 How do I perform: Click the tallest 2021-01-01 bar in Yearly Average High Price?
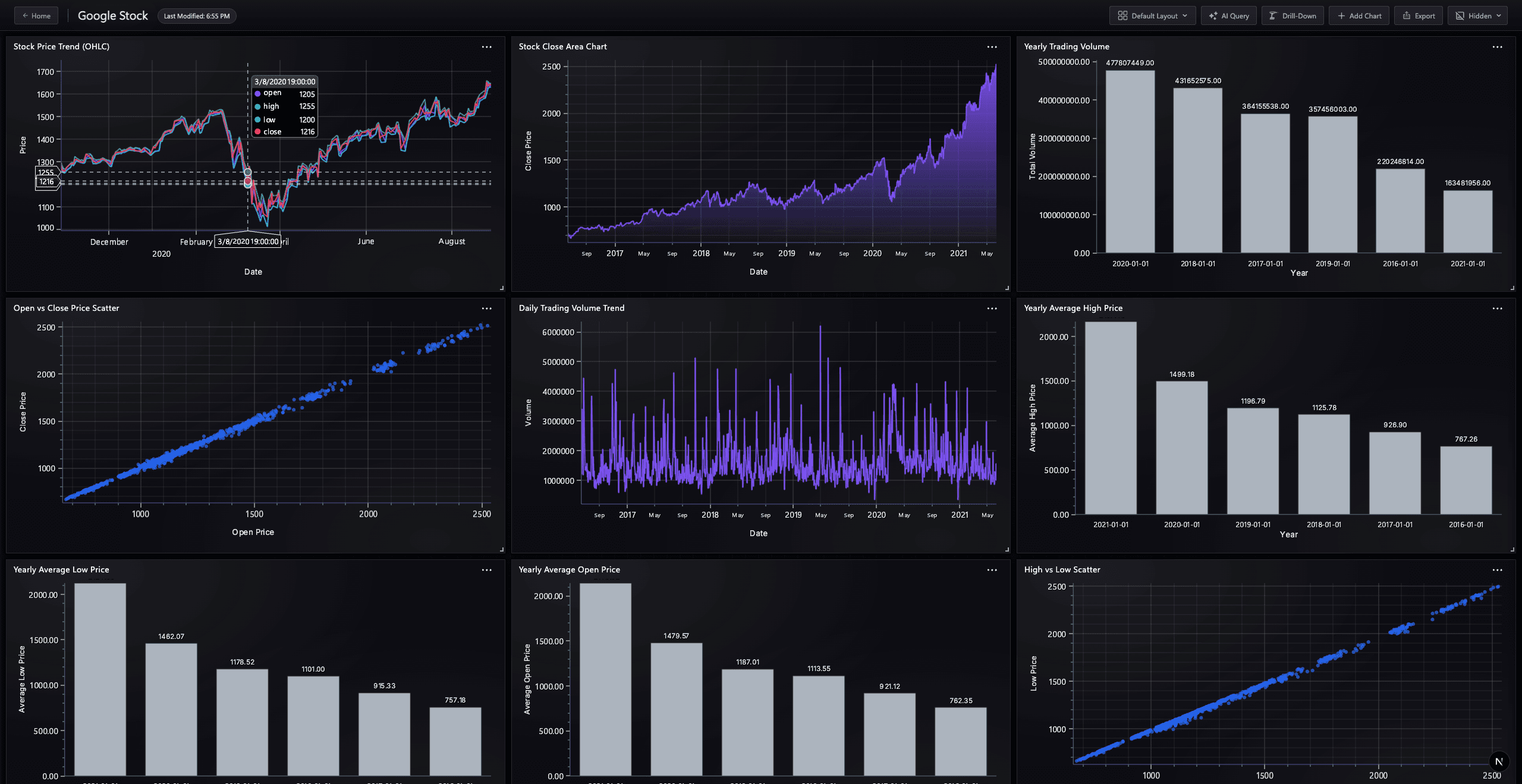[x=1111, y=418]
